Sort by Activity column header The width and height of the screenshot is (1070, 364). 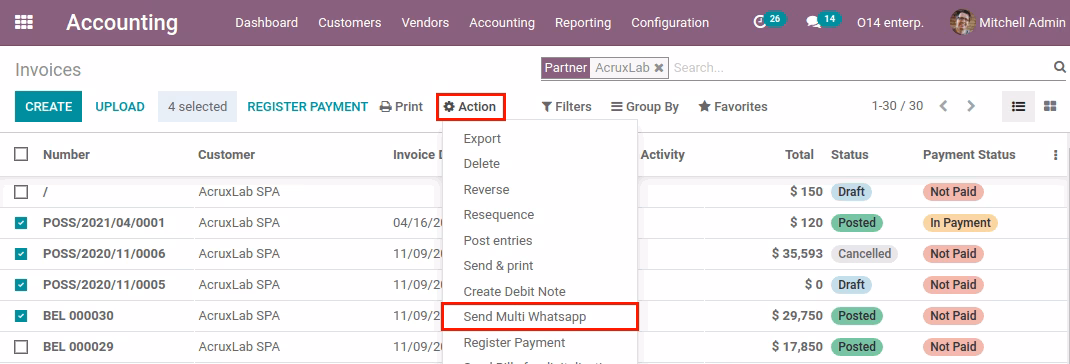(x=663, y=155)
